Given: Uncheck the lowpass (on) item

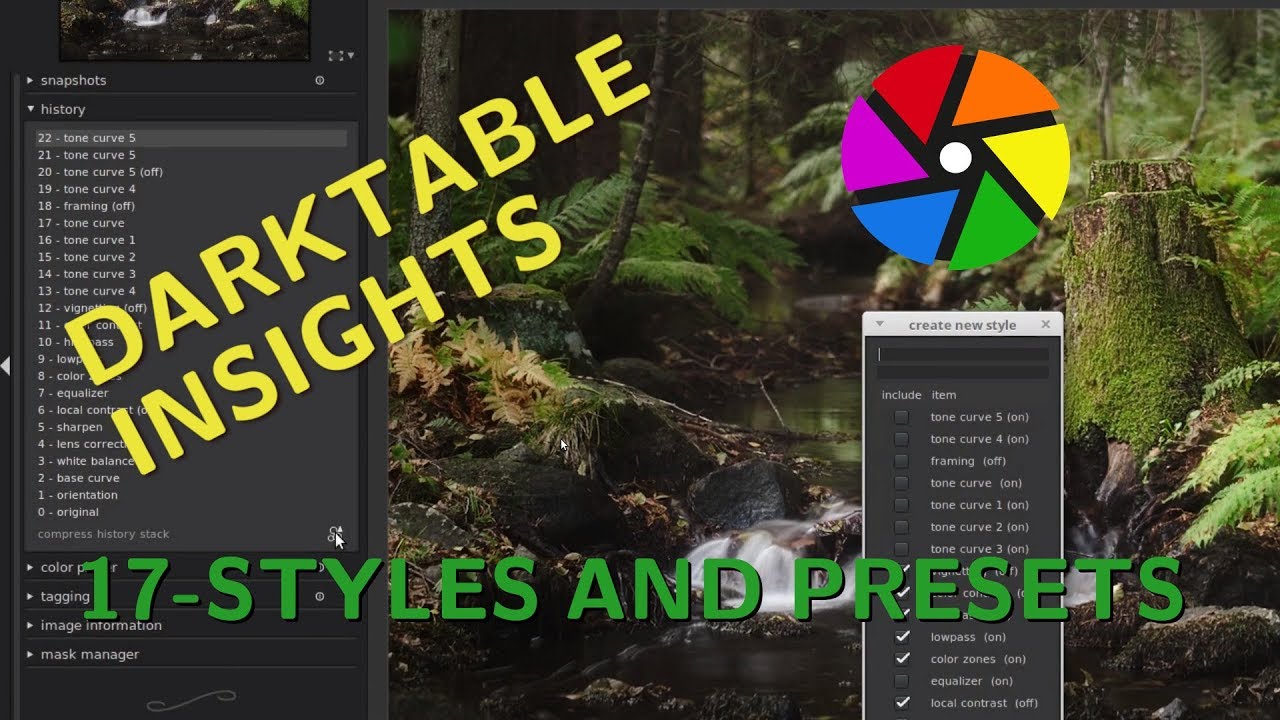Looking at the screenshot, I should (902, 637).
